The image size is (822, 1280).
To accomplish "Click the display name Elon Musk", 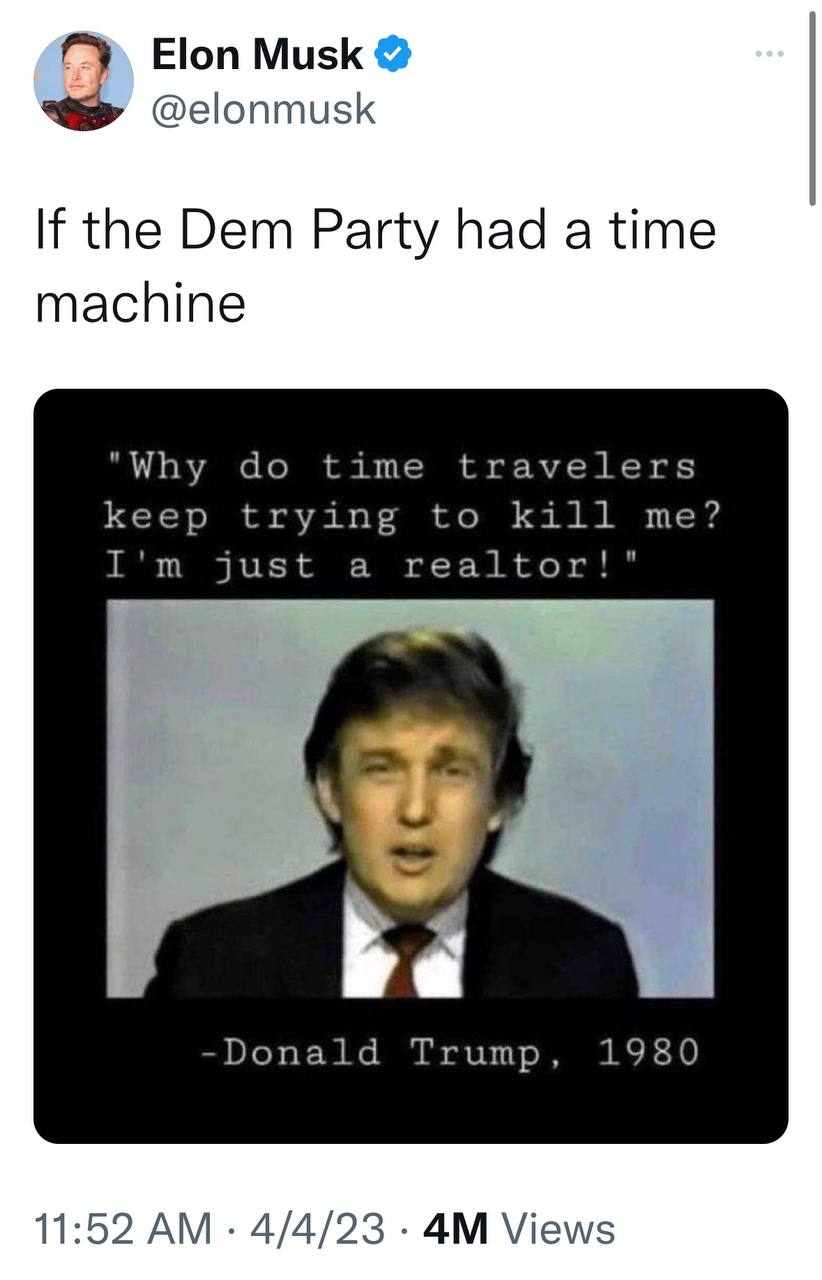I will pos(257,55).
